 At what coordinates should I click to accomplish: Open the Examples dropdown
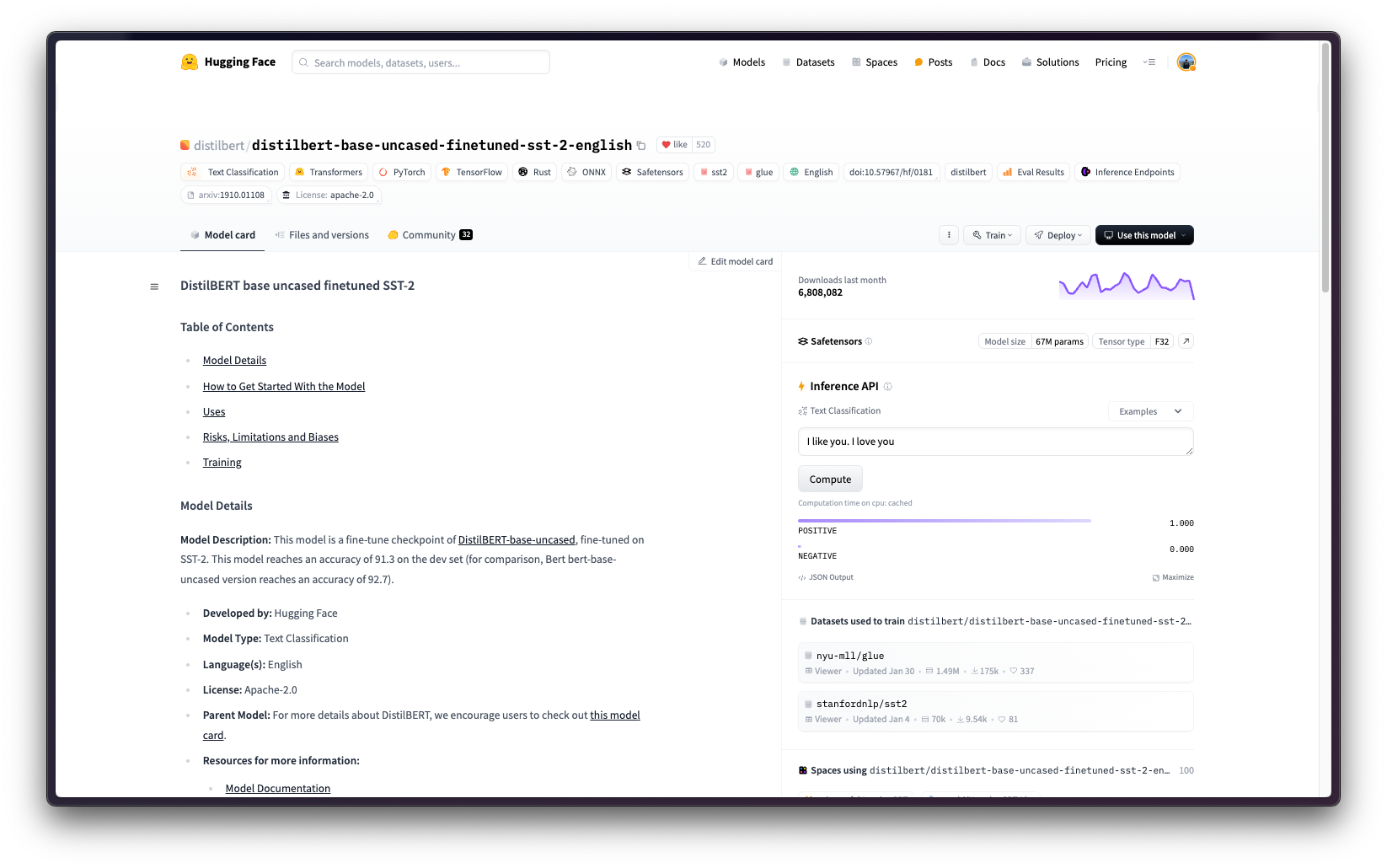pos(1150,411)
